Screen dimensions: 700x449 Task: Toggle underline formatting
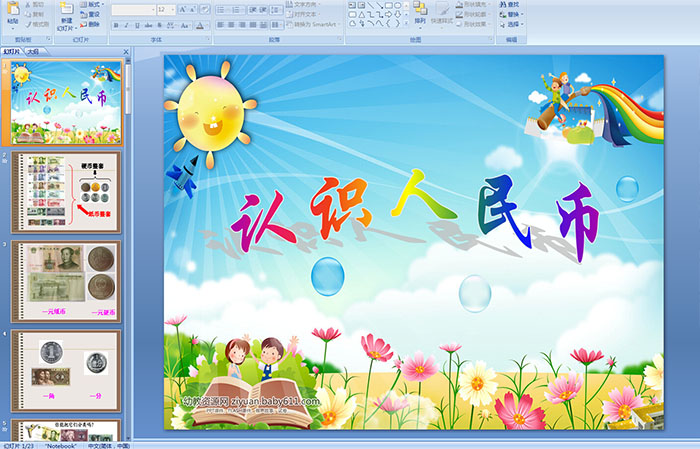(137, 25)
